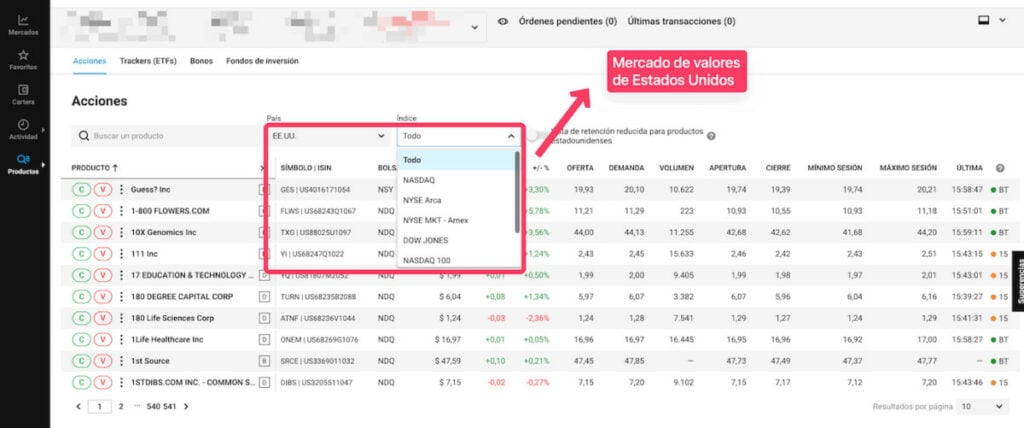Select Todo in the Índice list
This screenshot has height=428, width=1024.
(x=456, y=159)
